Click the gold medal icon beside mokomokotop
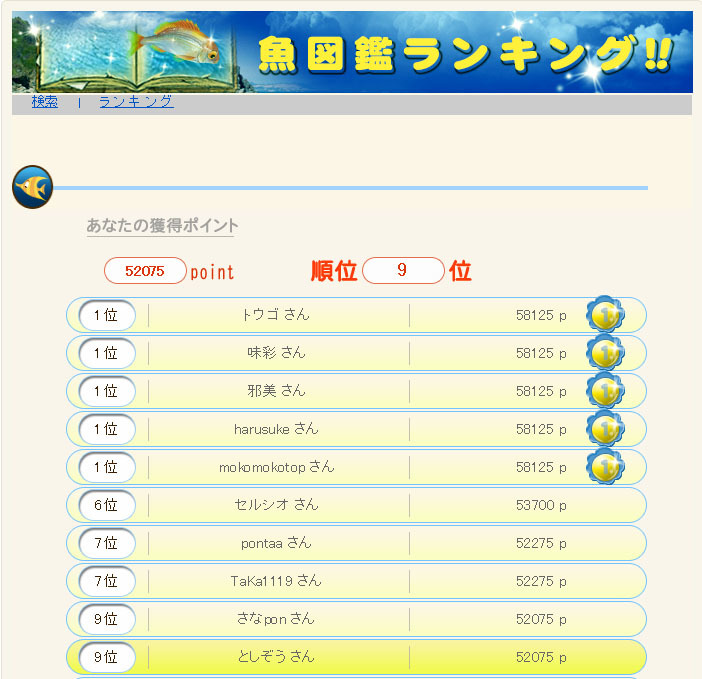702x679 pixels. [604, 467]
